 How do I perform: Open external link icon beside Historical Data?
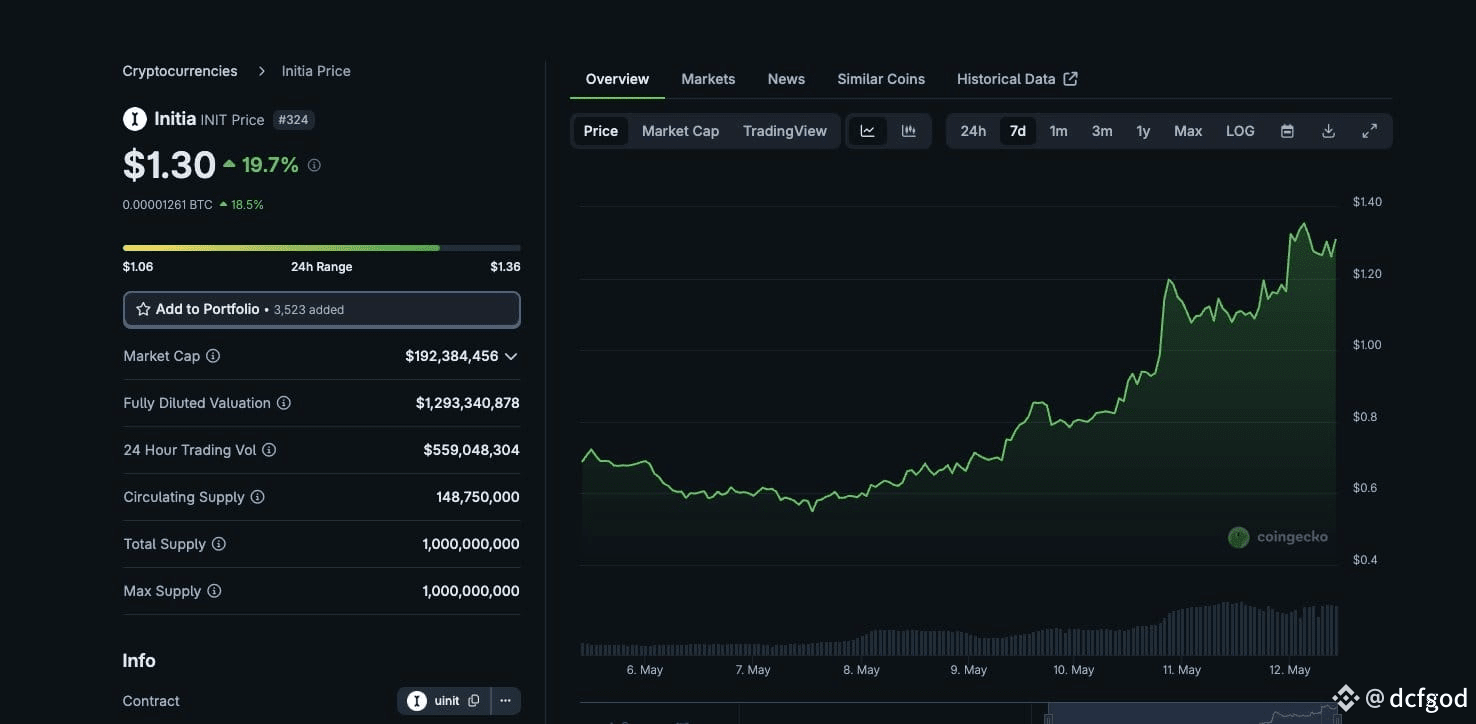coord(1070,79)
